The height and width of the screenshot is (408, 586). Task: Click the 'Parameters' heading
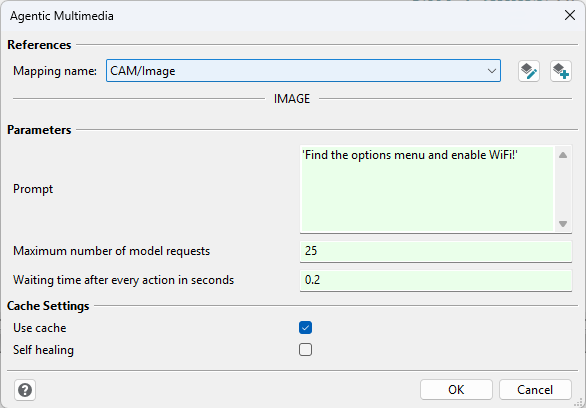tap(39, 130)
